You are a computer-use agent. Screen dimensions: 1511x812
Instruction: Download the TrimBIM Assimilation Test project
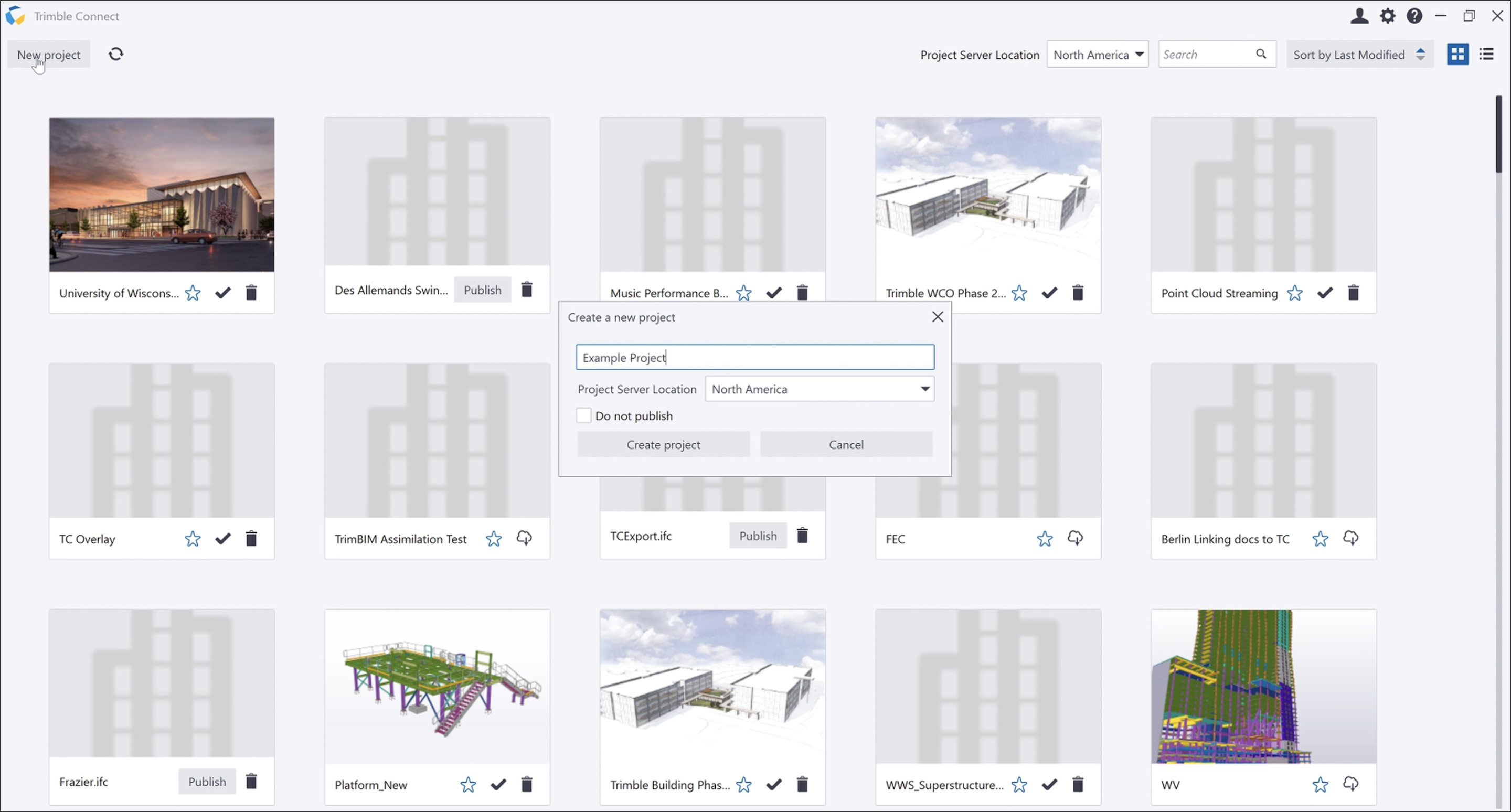(x=524, y=538)
